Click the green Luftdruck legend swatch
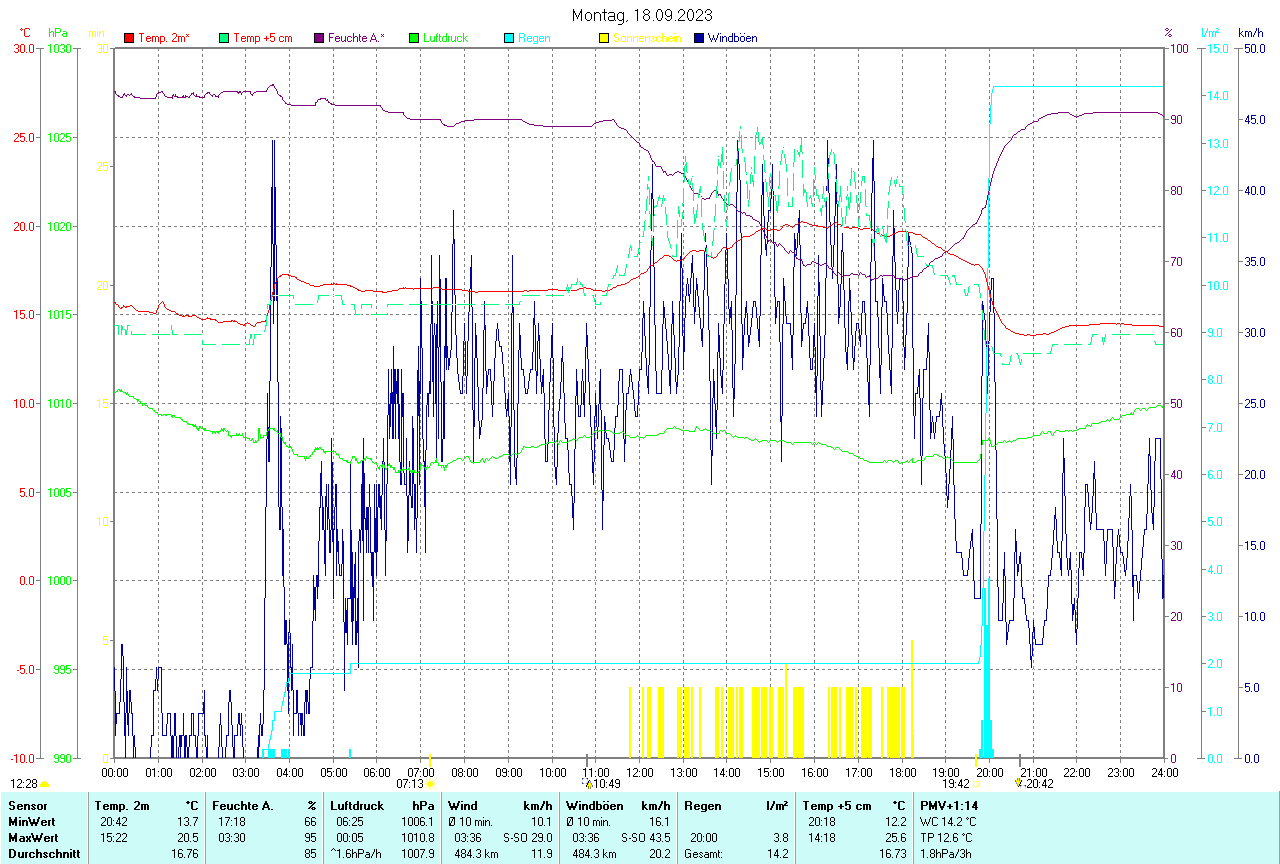1280x864 pixels. click(x=414, y=38)
